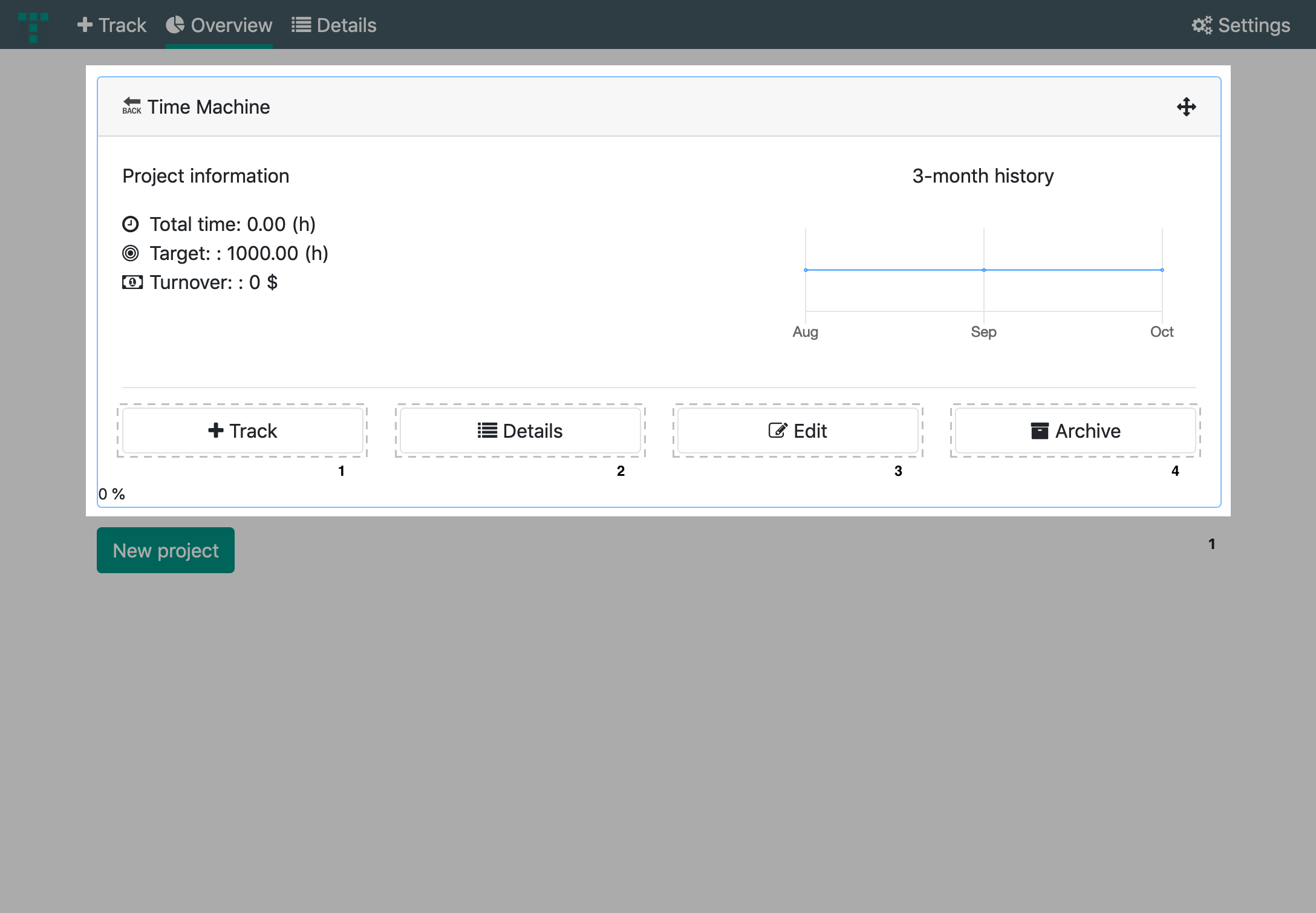Click the Track button in panel
1316x913 pixels.
(x=242, y=431)
